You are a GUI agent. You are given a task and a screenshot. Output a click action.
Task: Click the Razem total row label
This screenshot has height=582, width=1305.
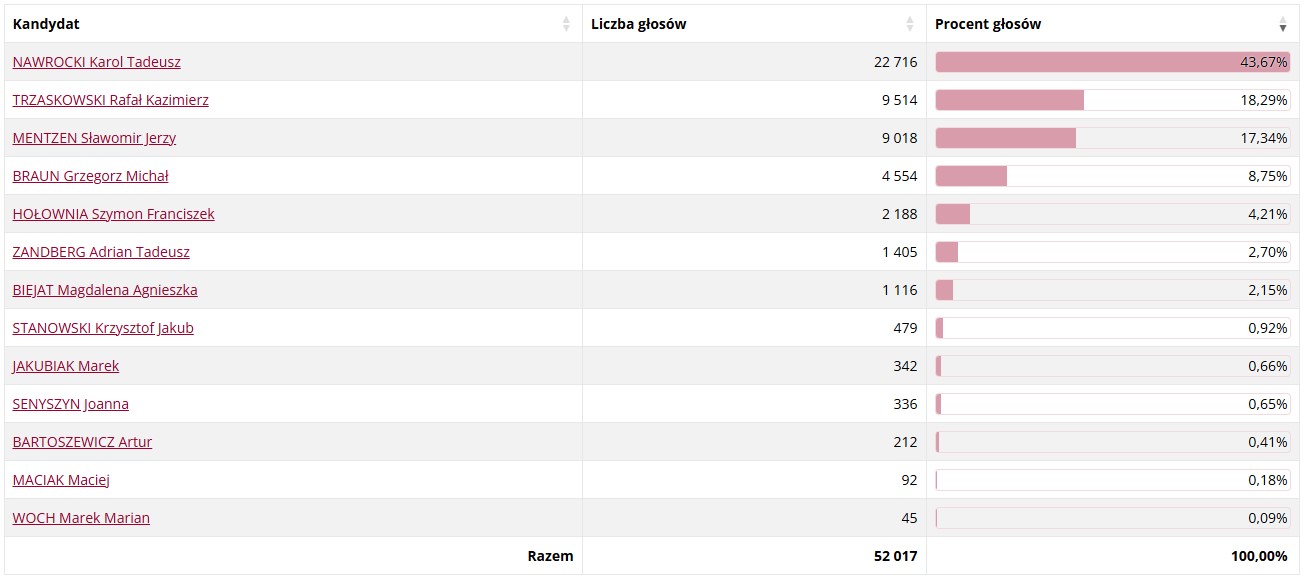pos(551,556)
